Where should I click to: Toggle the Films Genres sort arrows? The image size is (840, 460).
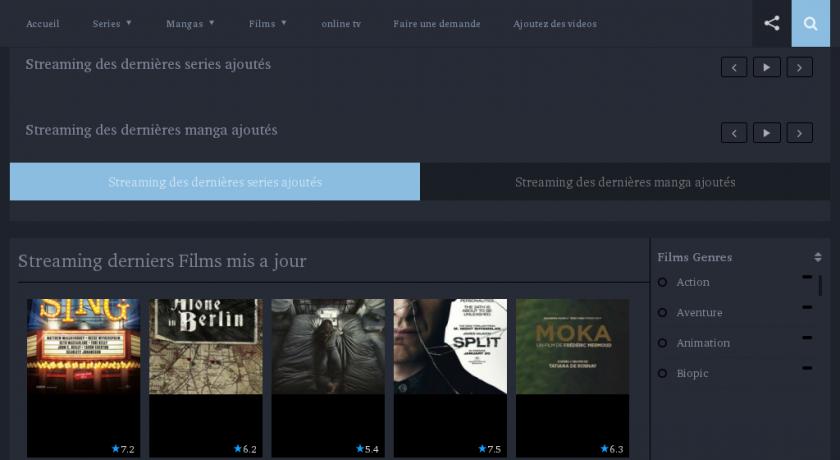point(818,257)
